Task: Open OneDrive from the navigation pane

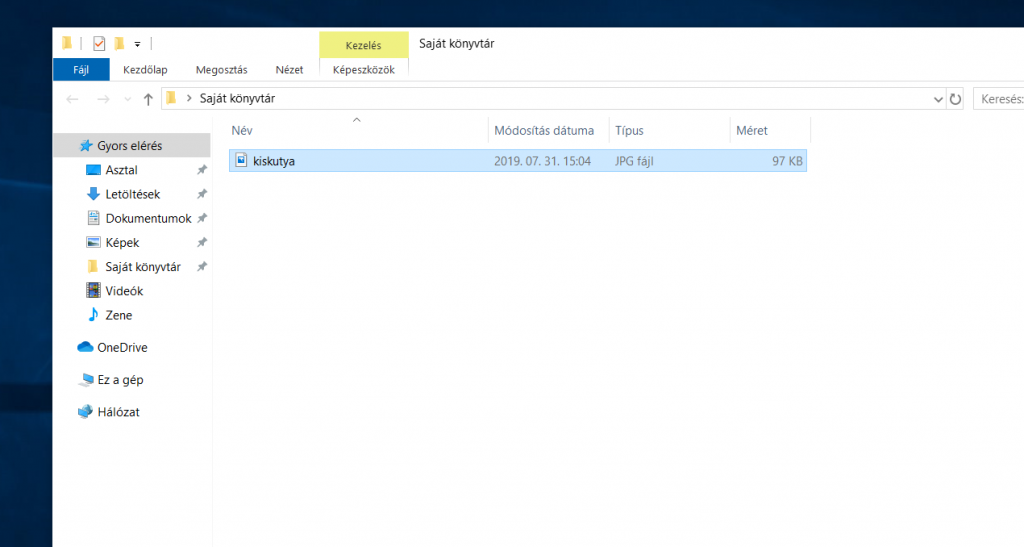Action: point(122,347)
